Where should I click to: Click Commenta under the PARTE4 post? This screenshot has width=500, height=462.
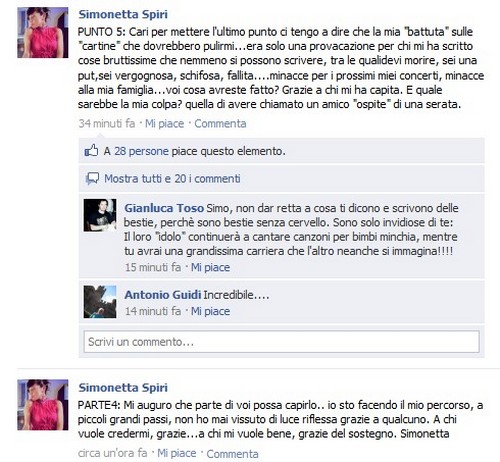[232, 454]
